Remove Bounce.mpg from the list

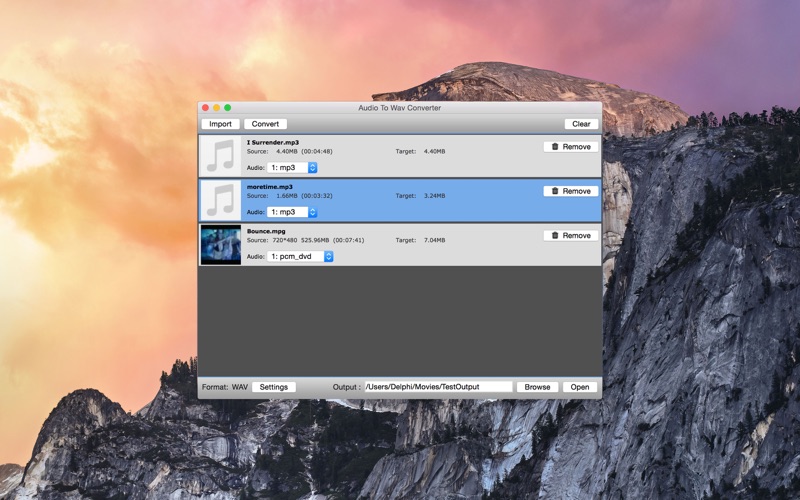tap(571, 236)
